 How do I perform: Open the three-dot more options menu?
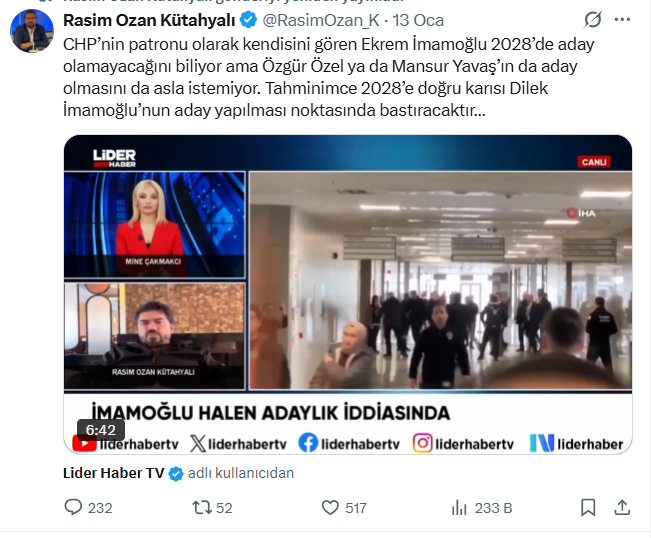click(x=622, y=20)
